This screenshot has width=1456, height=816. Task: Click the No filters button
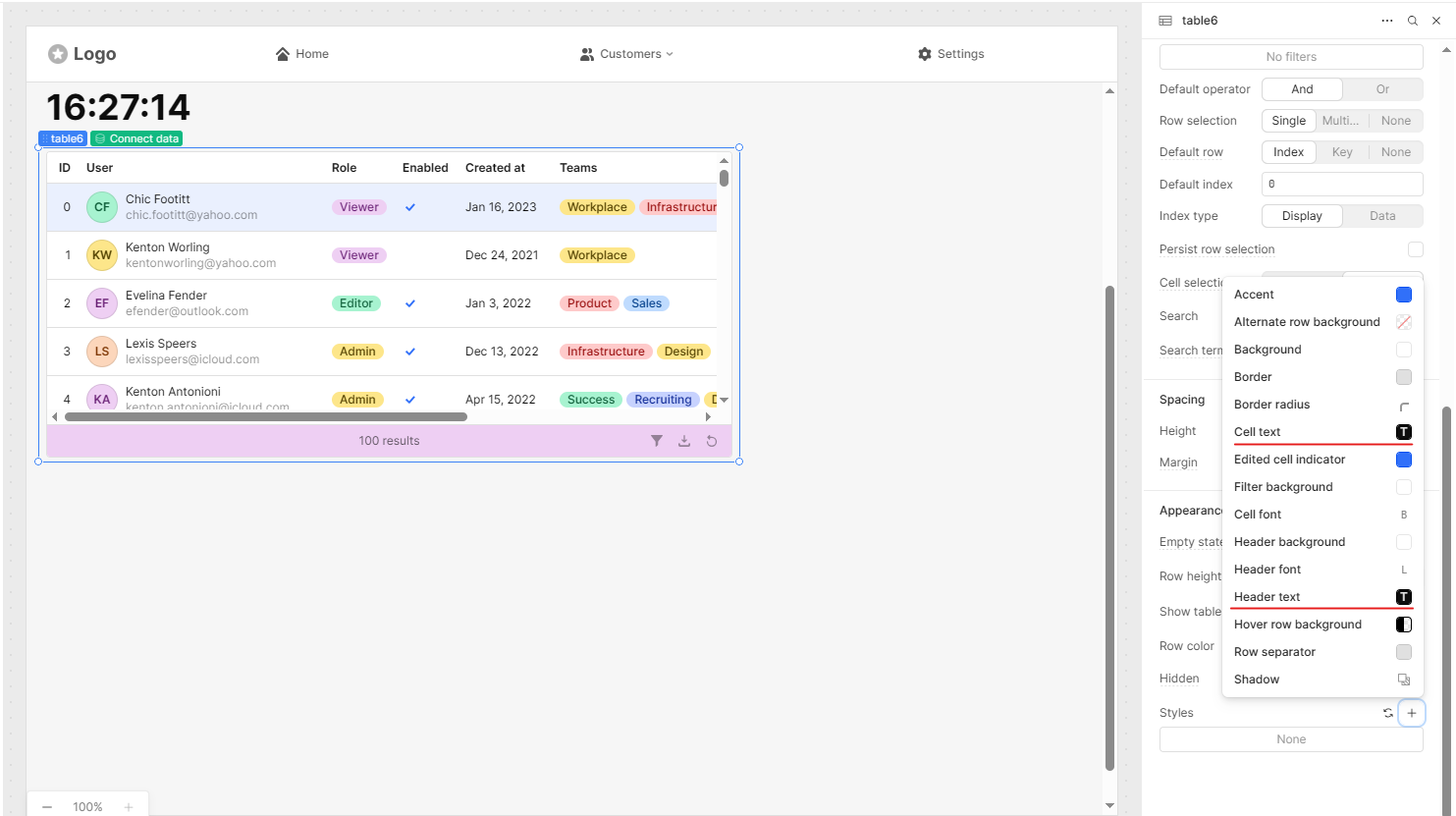(1291, 57)
